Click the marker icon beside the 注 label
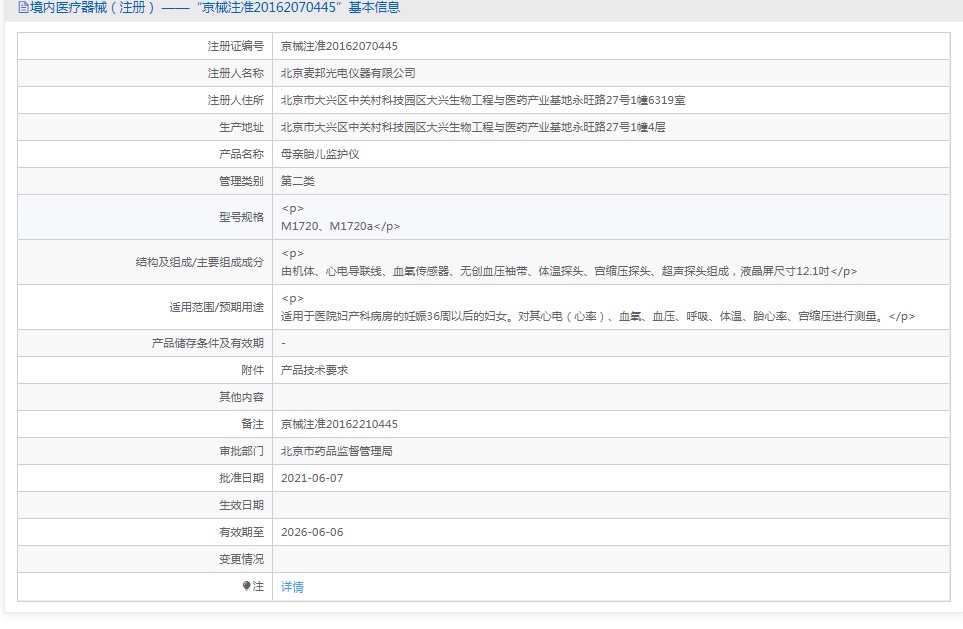Image resolution: width=963 pixels, height=629 pixels. 246,586
